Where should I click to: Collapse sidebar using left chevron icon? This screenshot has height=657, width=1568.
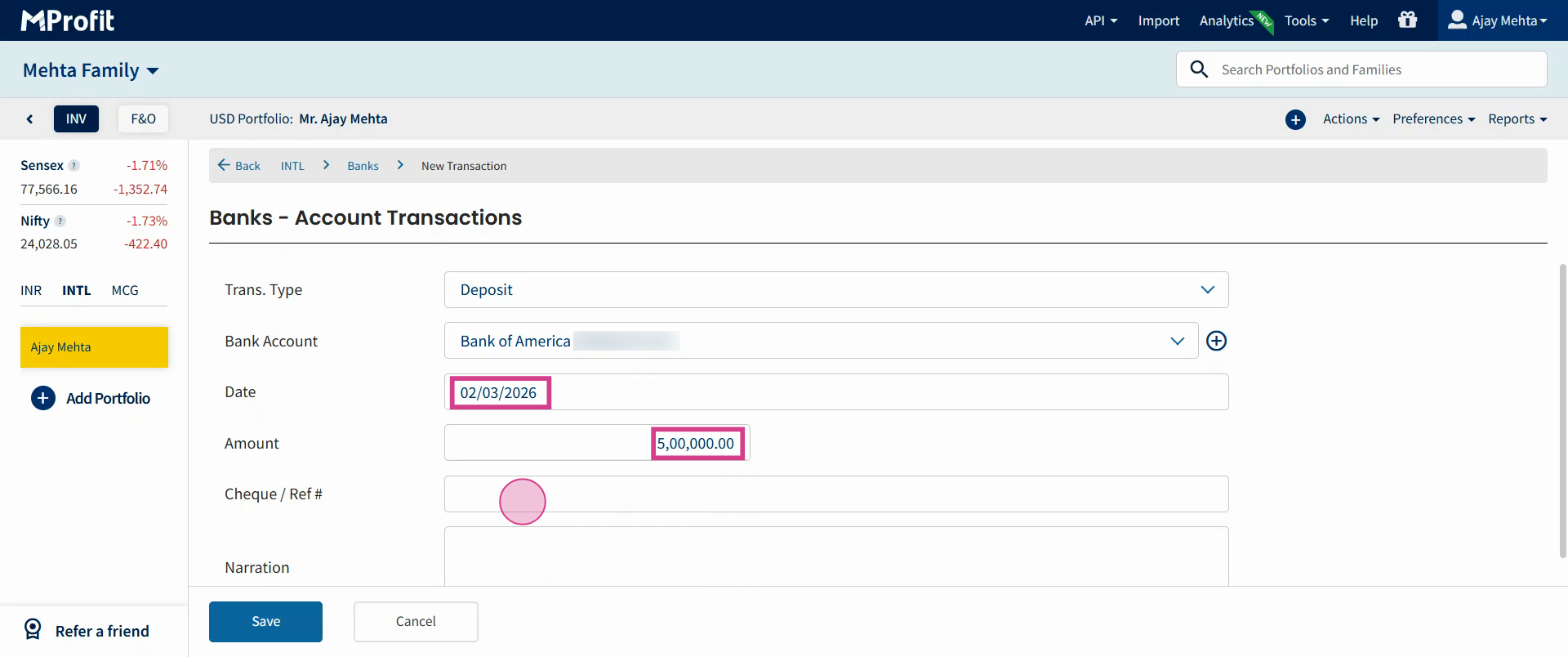[x=30, y=119]
